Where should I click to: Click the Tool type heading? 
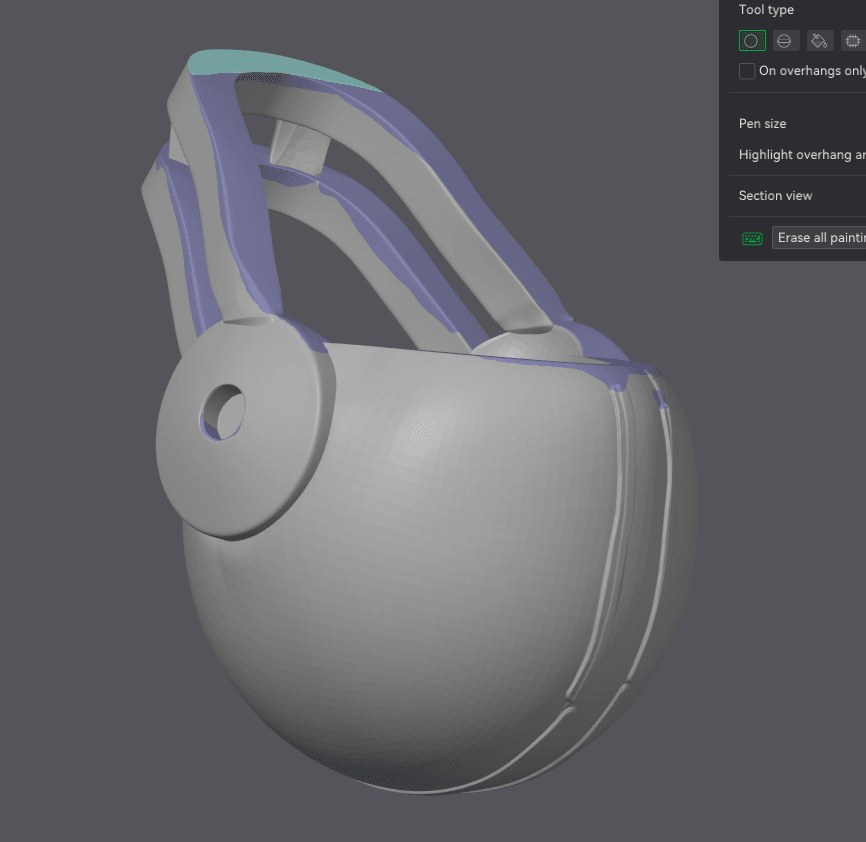766,9
